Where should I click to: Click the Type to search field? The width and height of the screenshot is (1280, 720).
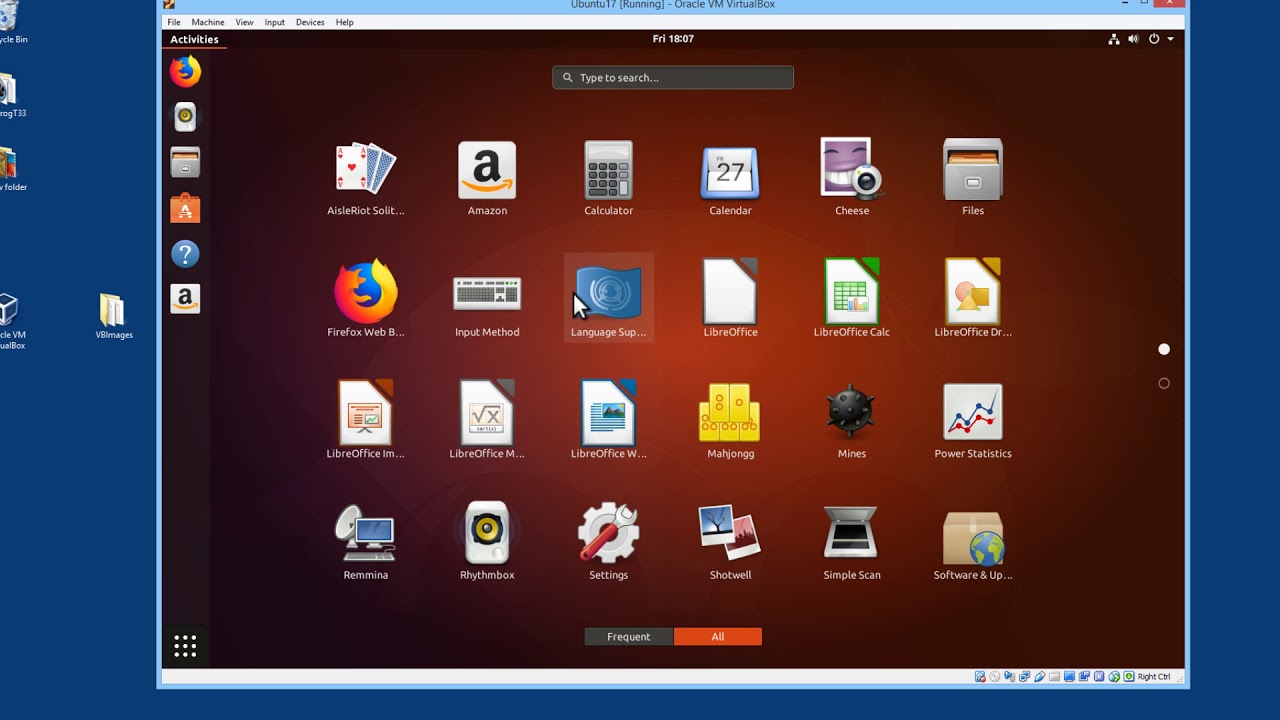pos(673,77)
